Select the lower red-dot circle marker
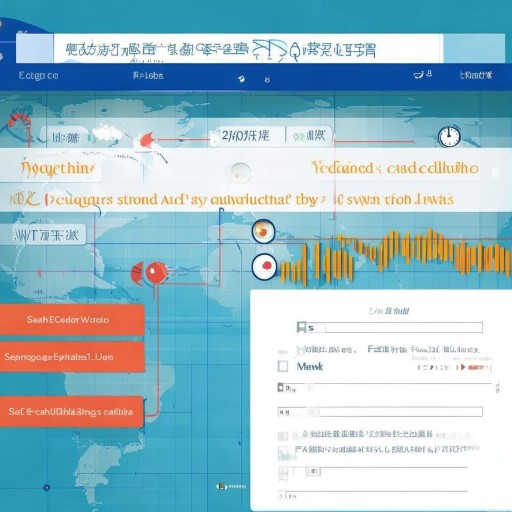This screenshot has width=512, height=512. pyautogui.click(x=264, y=266)
